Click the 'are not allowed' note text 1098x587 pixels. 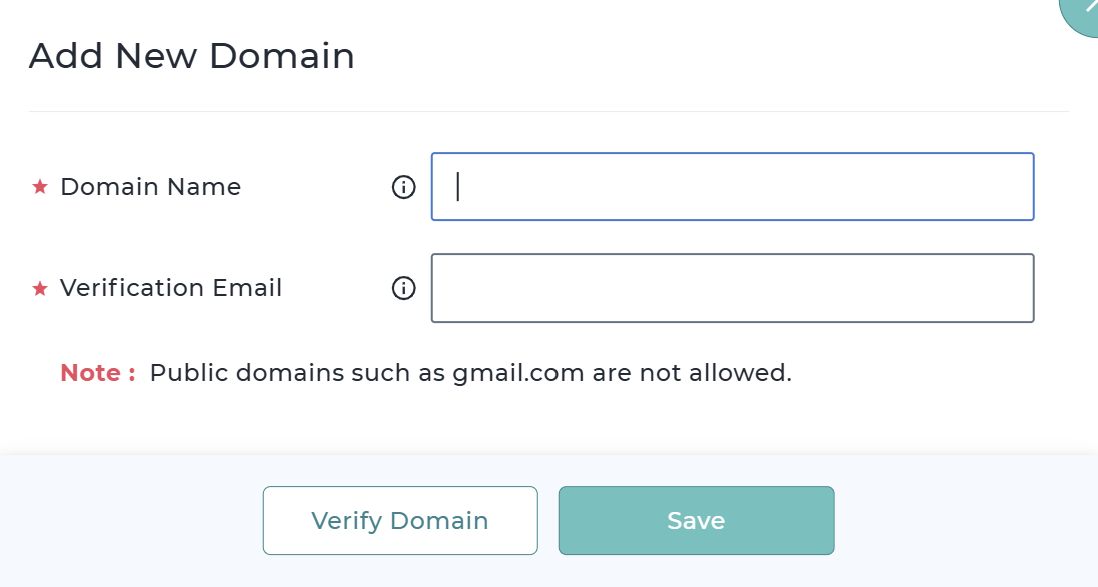pyautogui.click(x=692, y=373)
